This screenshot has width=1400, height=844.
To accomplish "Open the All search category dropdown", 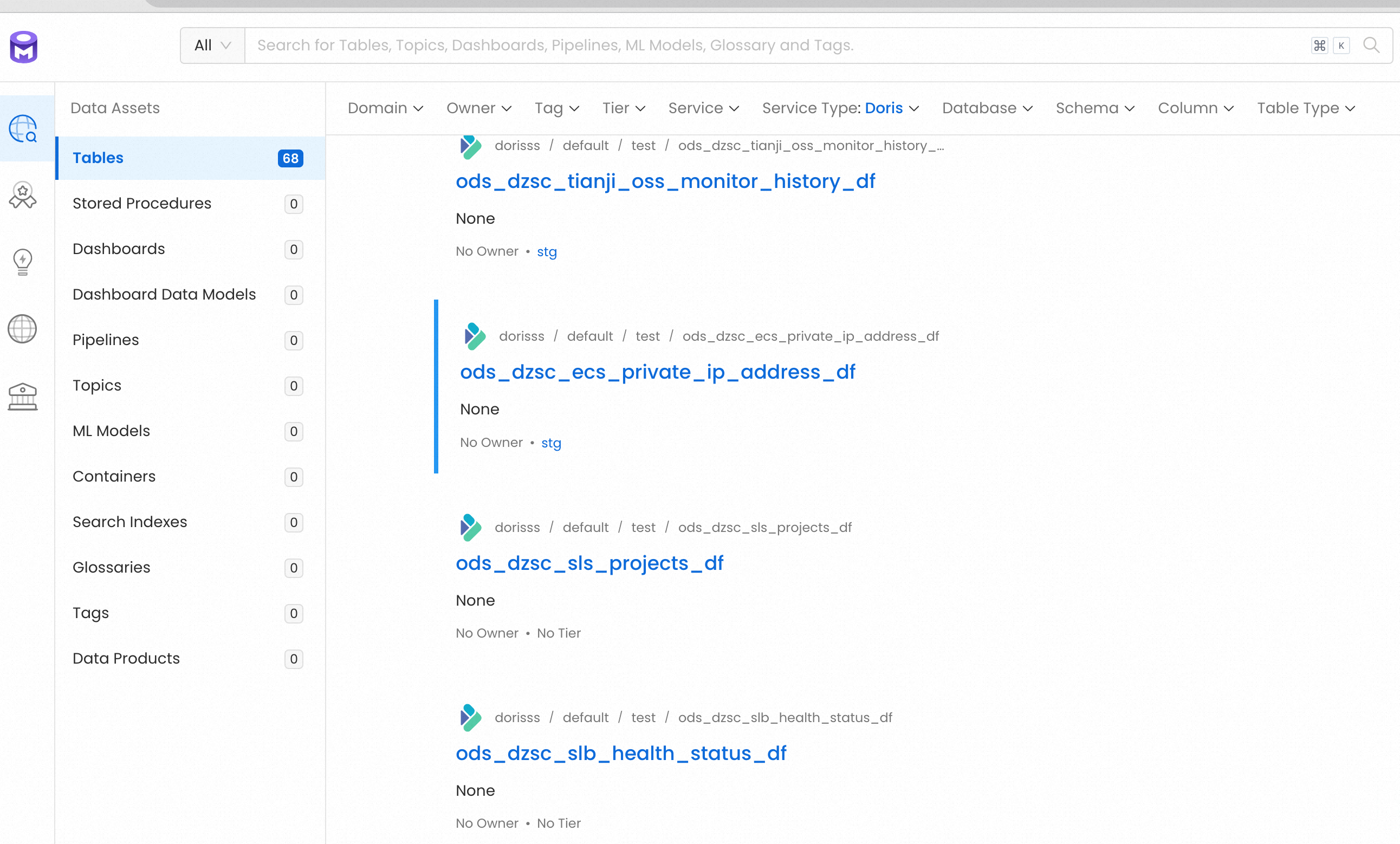I will tap(212, 46).
